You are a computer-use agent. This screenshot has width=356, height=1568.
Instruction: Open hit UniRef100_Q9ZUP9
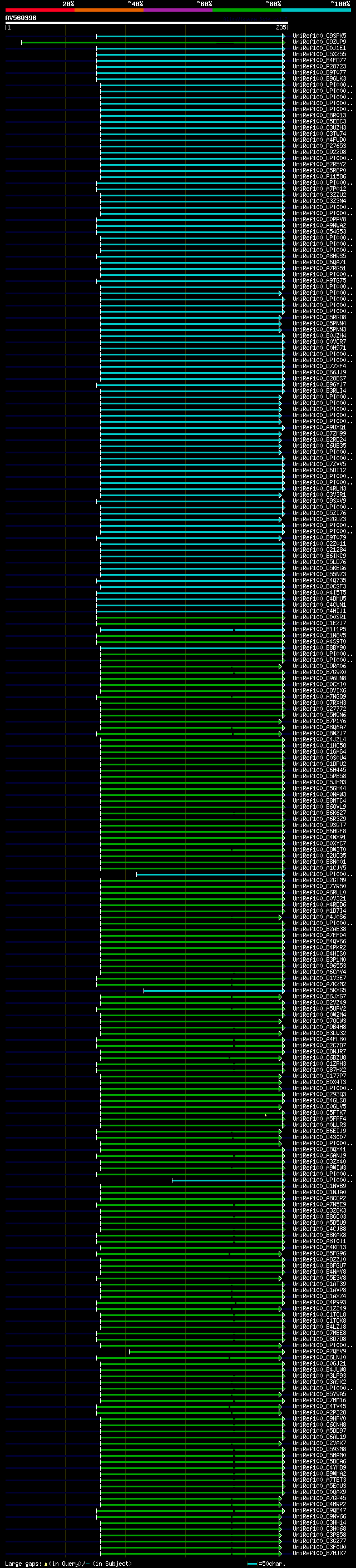319,42
